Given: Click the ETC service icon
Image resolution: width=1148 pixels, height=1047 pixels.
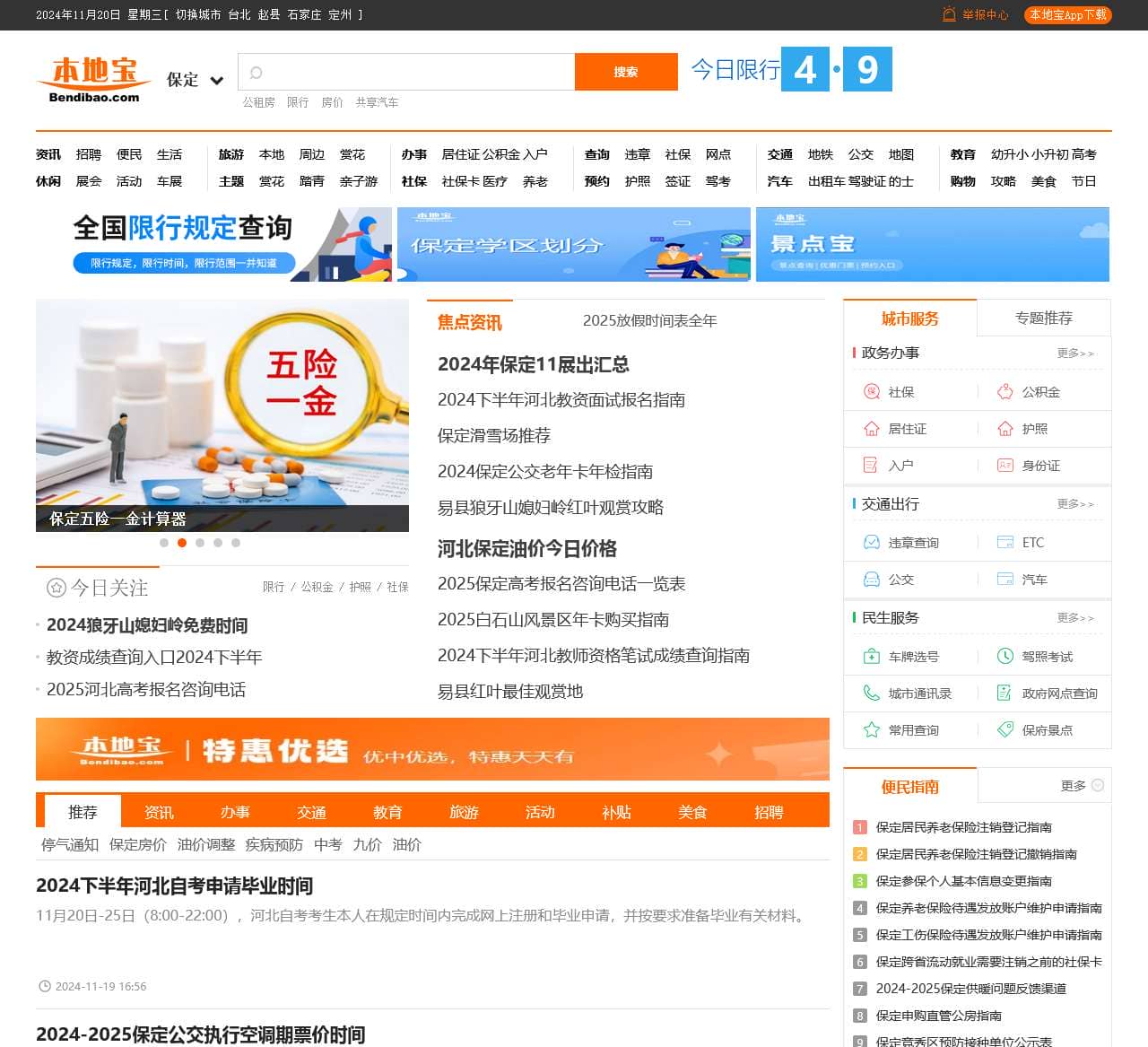Looking at the screenshot, I should click(1004, 543).
